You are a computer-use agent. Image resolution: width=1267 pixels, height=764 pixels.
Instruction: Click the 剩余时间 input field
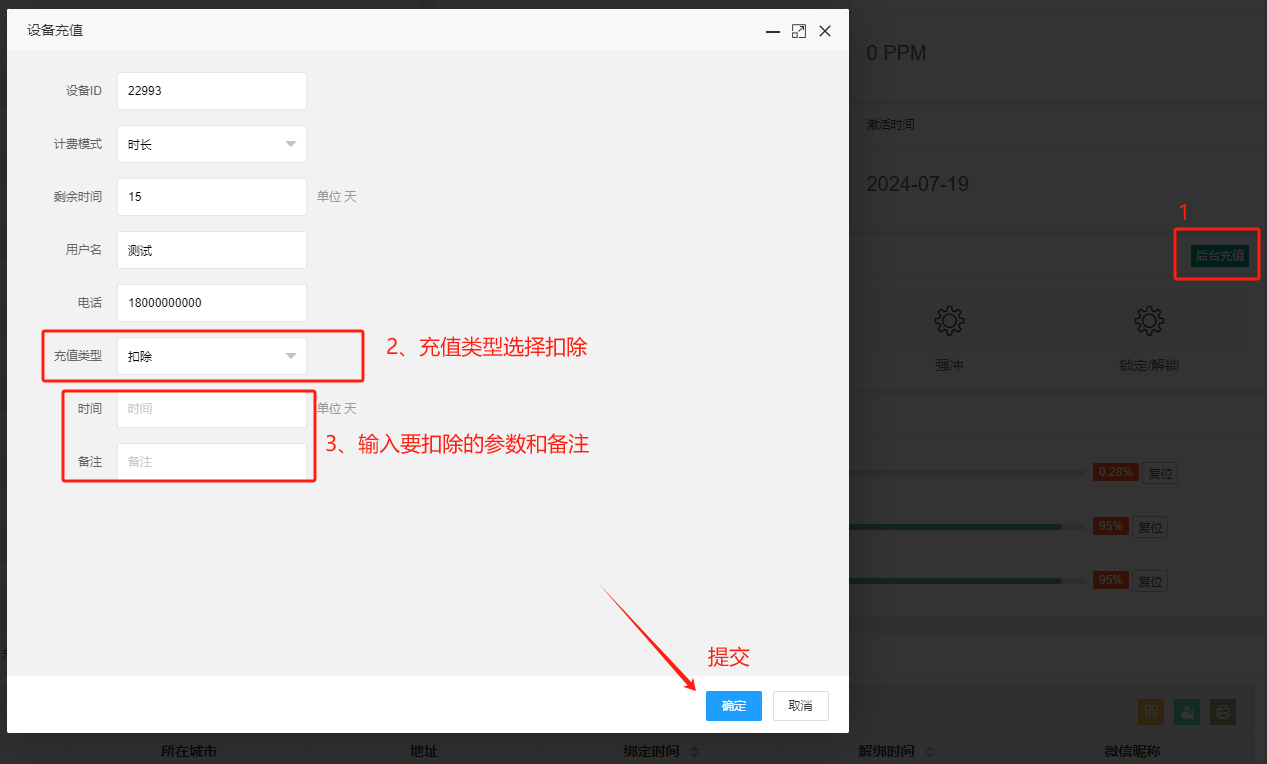pyautogui.click(x=212, y=197)
